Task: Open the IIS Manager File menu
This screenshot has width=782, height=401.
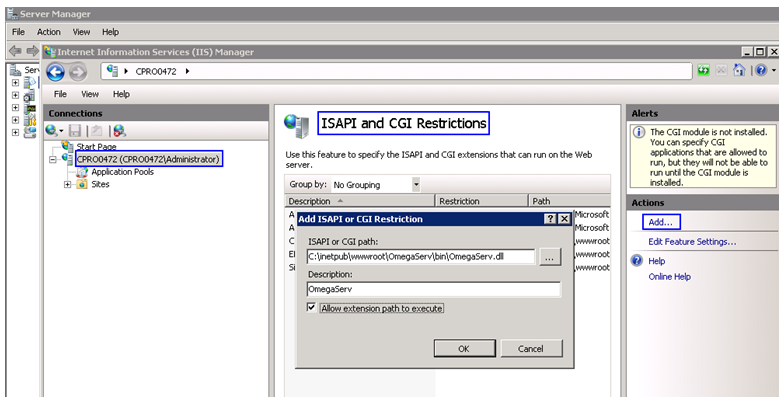Action: [x=60, y=94]
